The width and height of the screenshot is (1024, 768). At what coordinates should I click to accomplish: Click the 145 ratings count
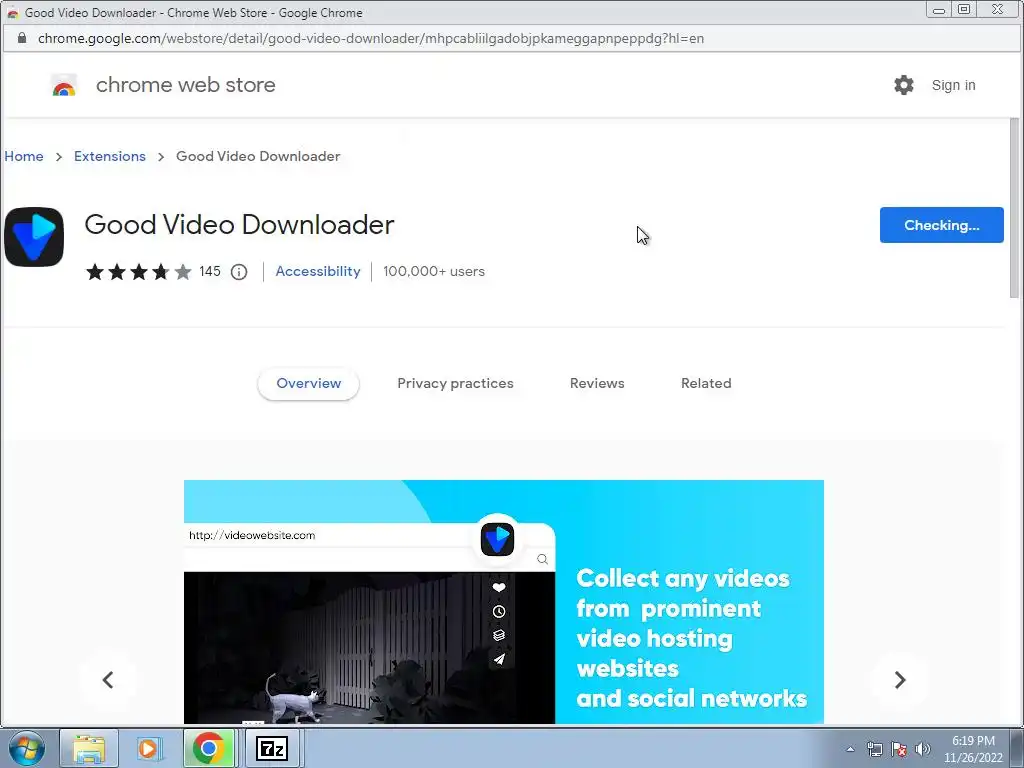210,271
